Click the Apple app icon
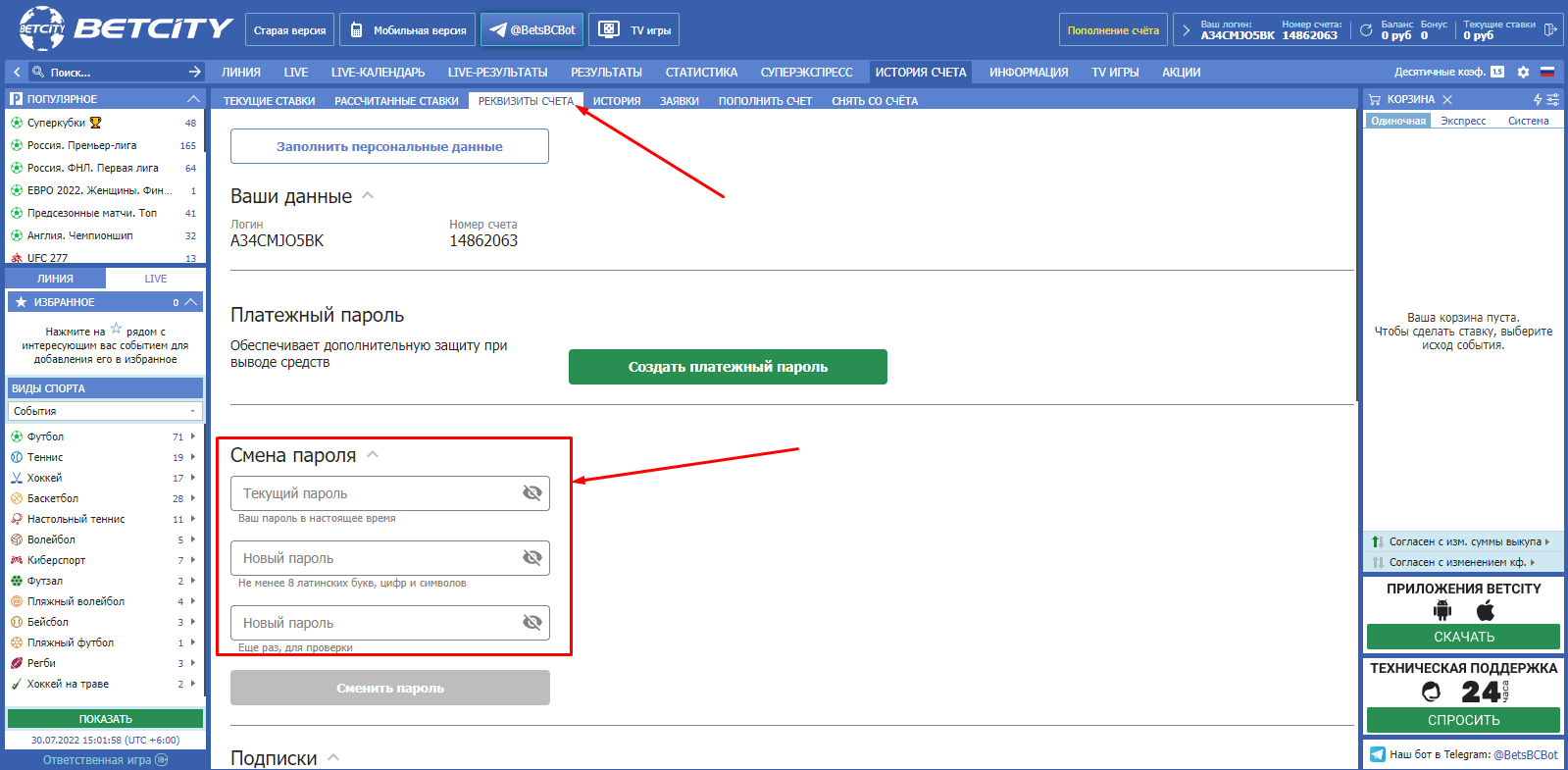 click(x=1486, y=611)
